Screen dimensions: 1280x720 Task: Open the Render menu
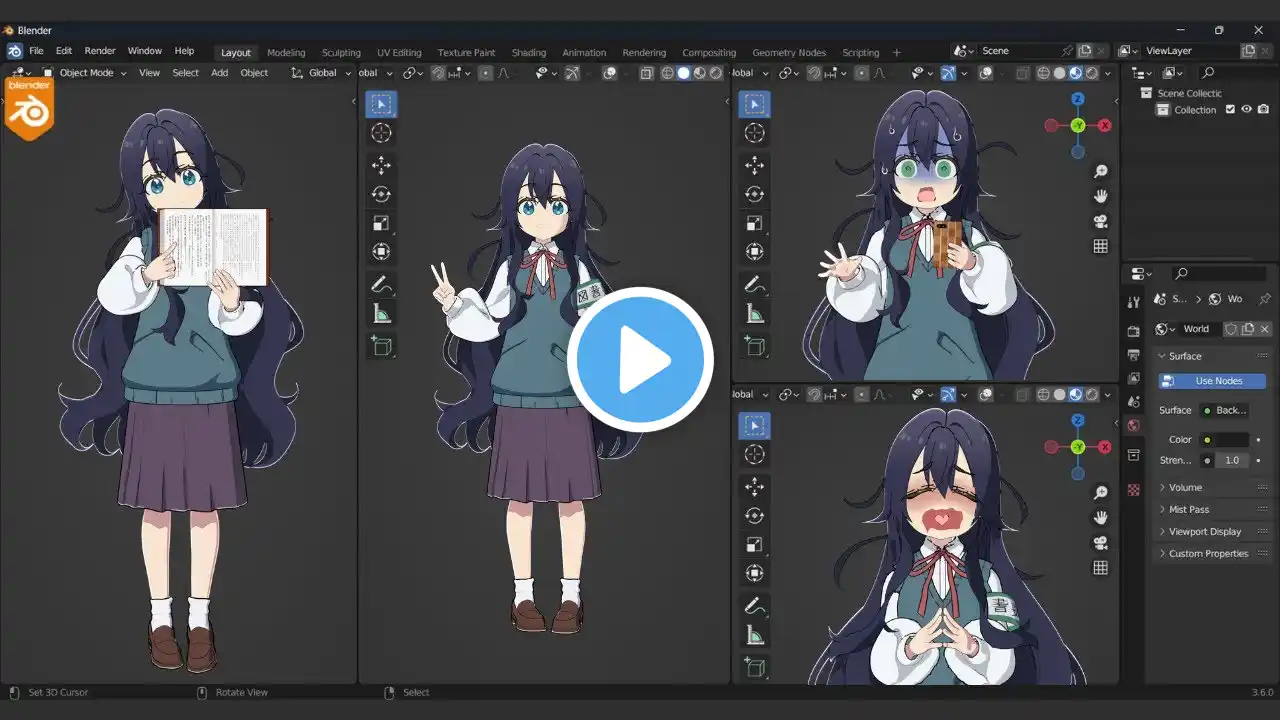(x=100, y=51)
